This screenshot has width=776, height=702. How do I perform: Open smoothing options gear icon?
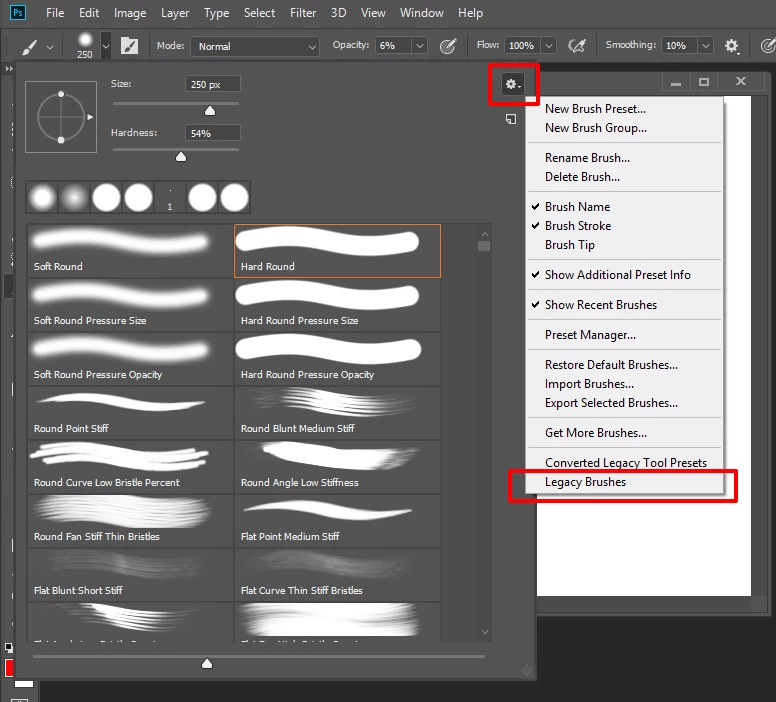click(731, 46)
